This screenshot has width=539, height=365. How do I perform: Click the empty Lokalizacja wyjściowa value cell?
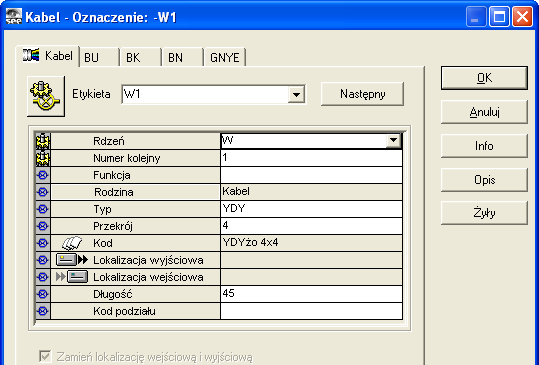click(x=311, y=260)
